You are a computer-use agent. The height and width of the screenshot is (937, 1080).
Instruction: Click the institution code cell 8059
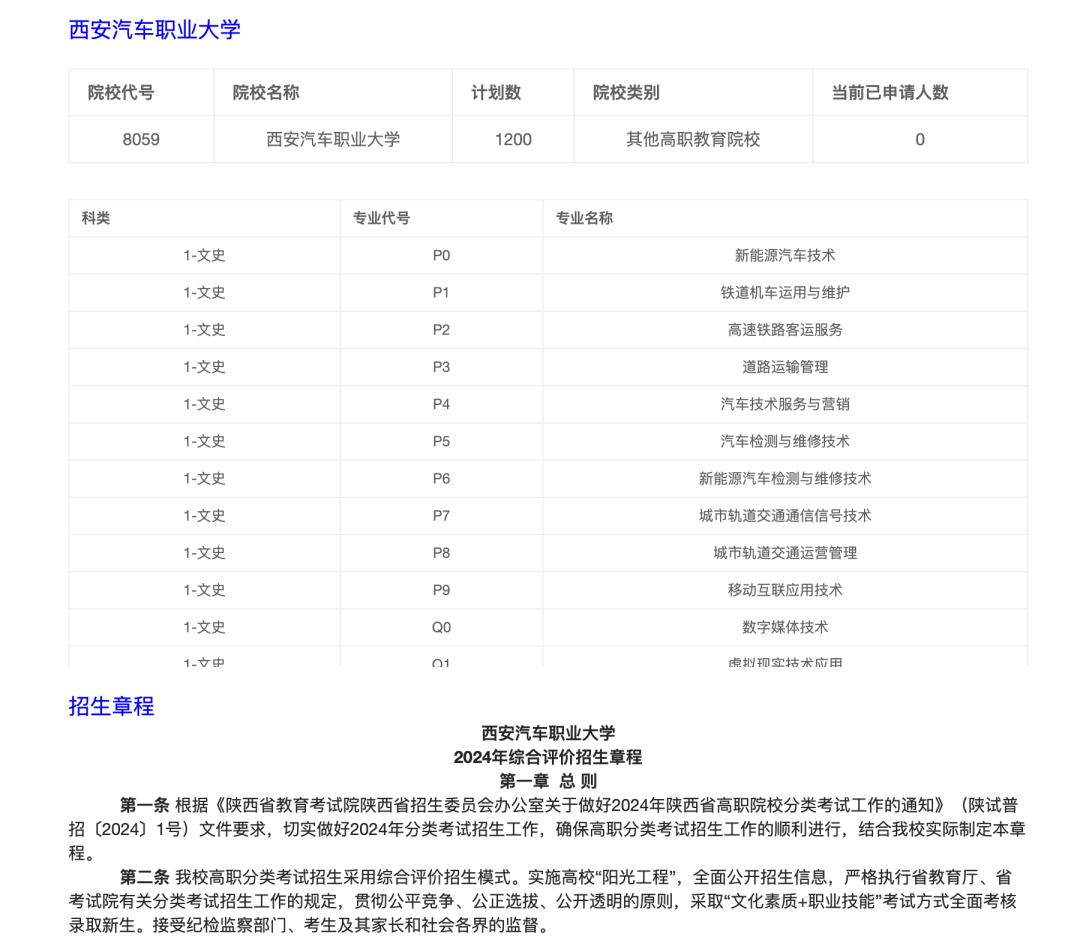[140, 139]
